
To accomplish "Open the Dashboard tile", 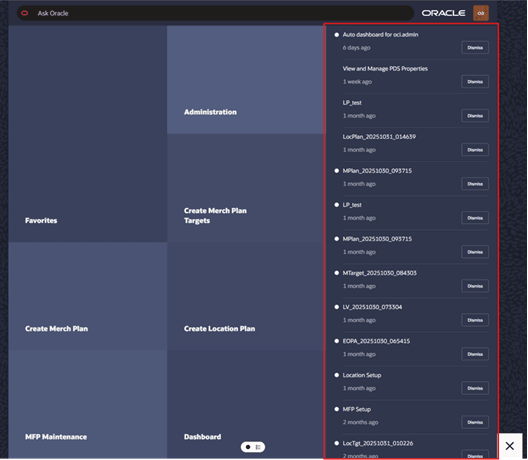I will coord(245,404).
